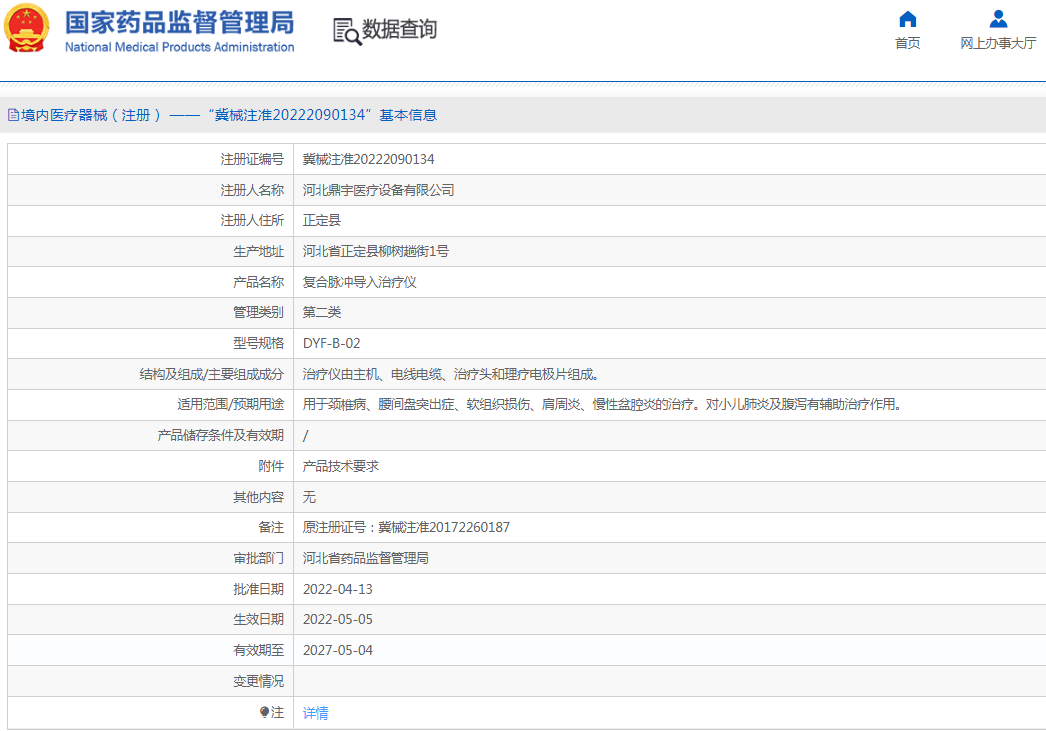1046x731 pixels.
Task: Click the 注册人名称 row label
Action: 252,190
